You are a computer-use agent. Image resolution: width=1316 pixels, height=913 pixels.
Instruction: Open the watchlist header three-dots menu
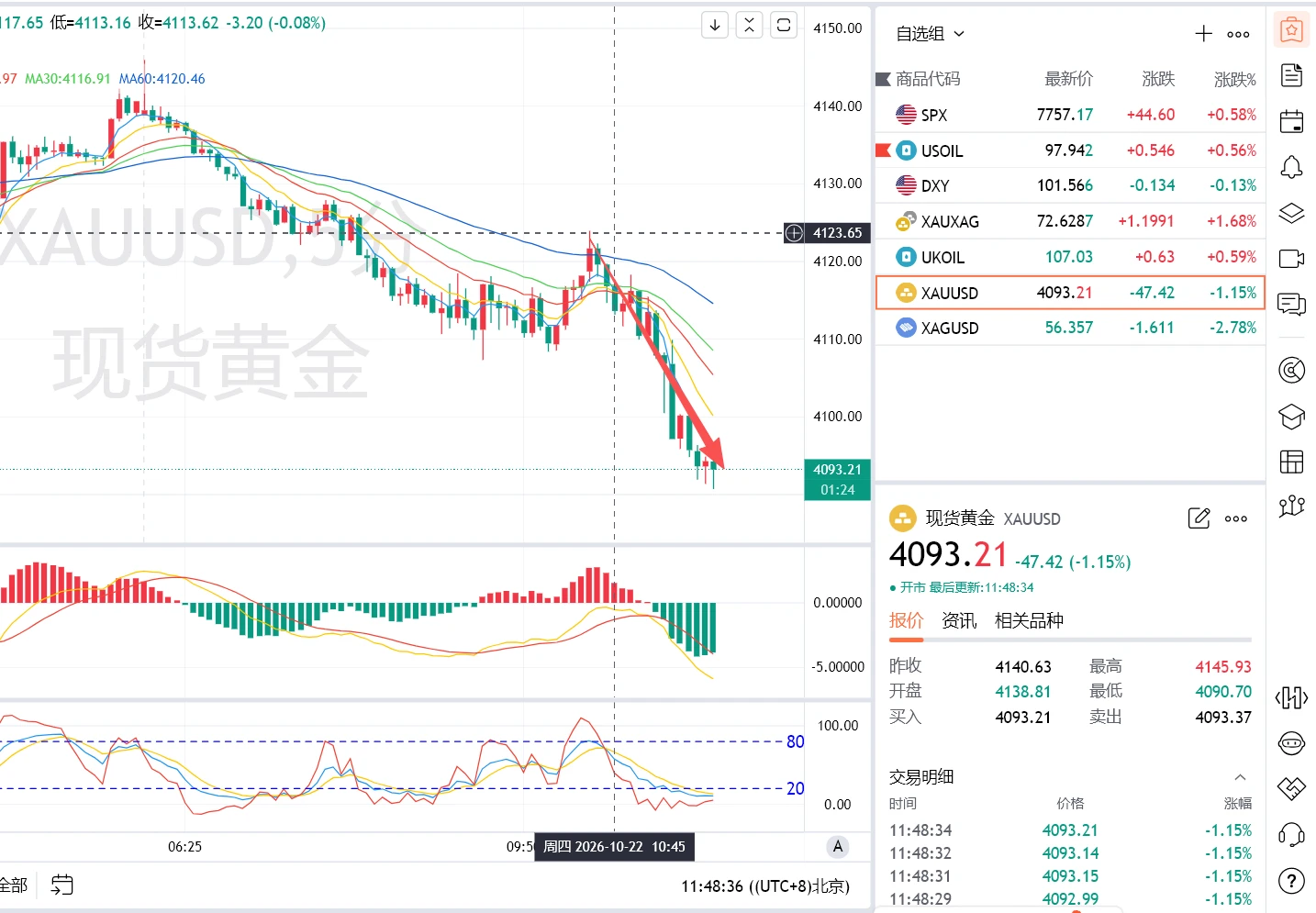pyautogui.click(x=1238, y=35)
